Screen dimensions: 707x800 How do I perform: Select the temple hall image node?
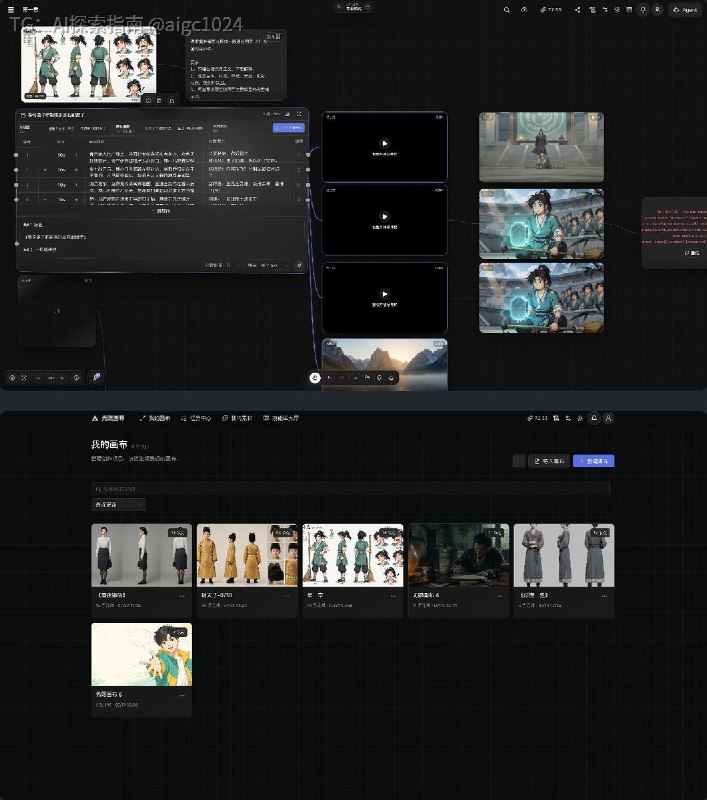pos(541,147)
